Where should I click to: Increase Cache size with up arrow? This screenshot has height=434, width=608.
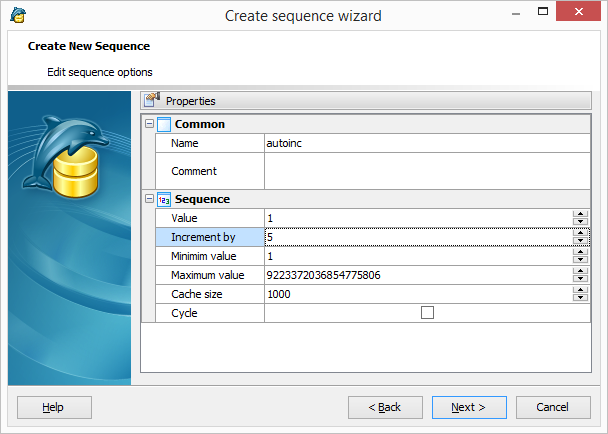tap(580, 290)
